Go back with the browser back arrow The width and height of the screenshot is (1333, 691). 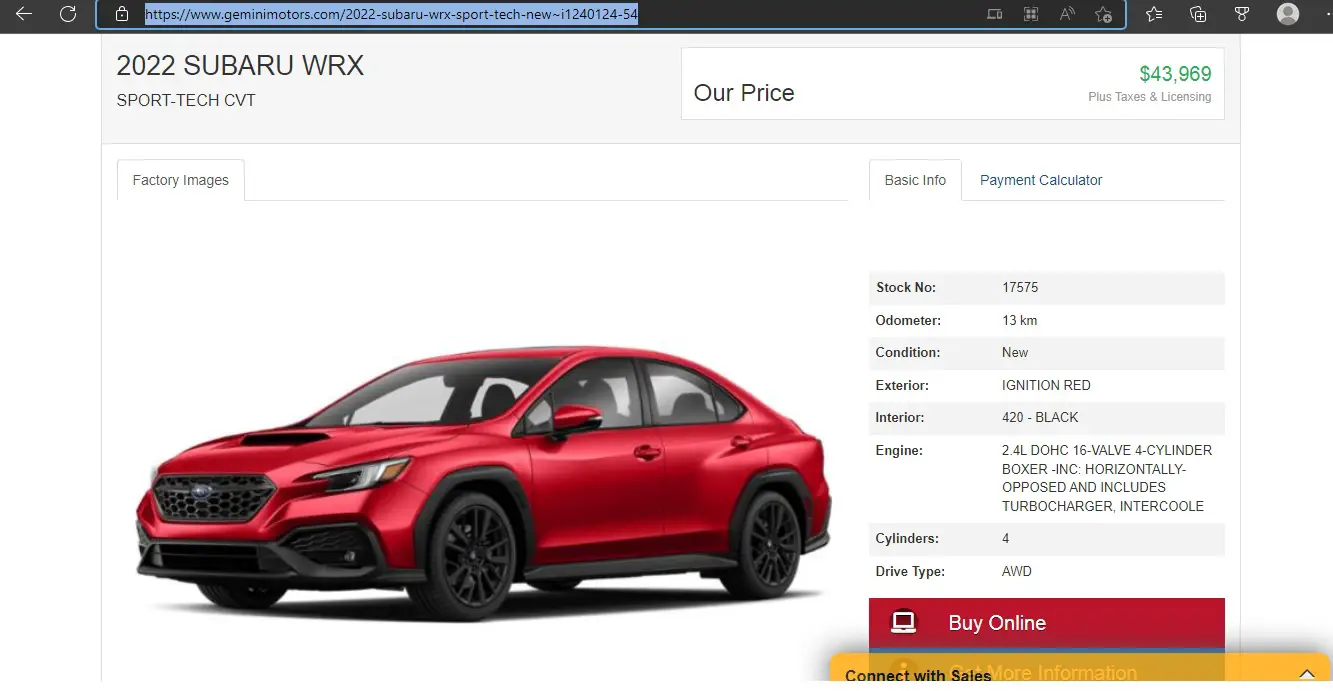point(23,14)
